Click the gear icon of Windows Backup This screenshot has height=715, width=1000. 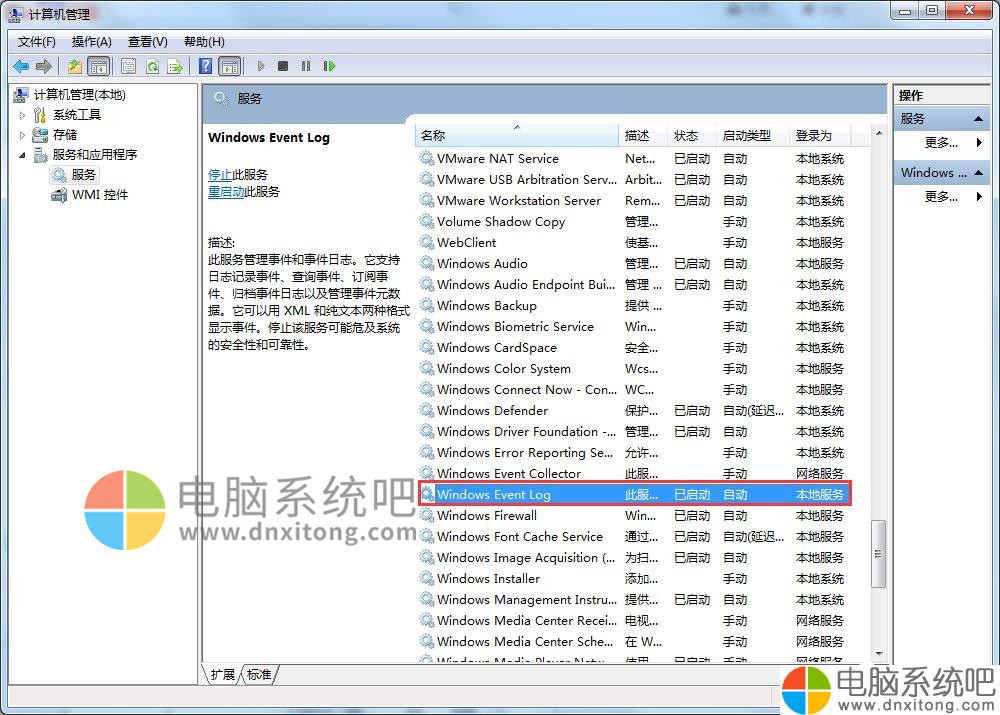[427, 306]
